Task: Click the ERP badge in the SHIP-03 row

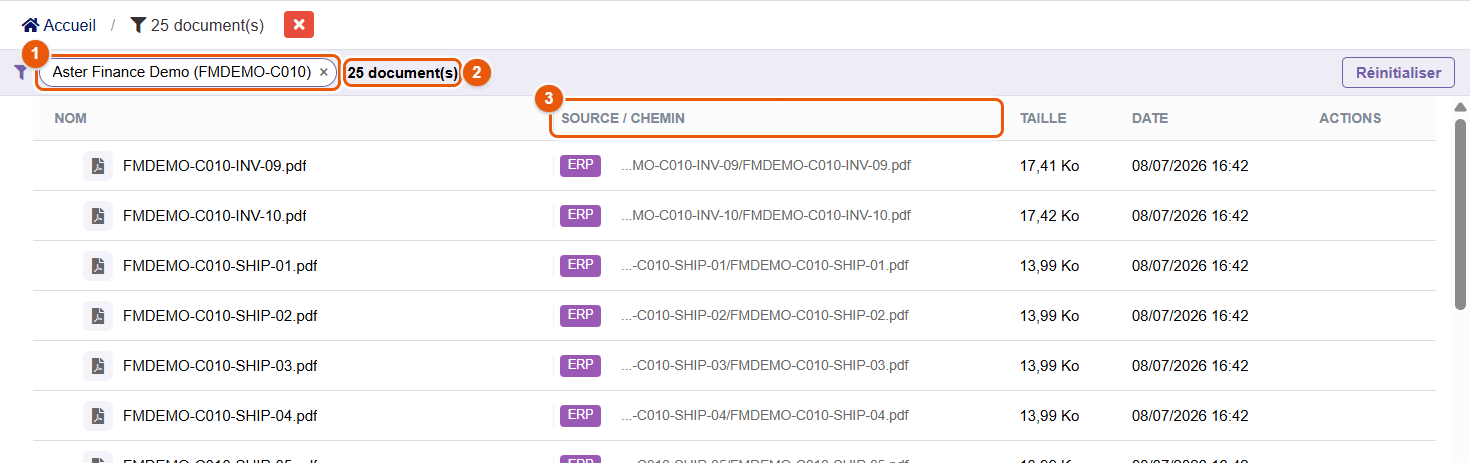Action: [580, 365]
